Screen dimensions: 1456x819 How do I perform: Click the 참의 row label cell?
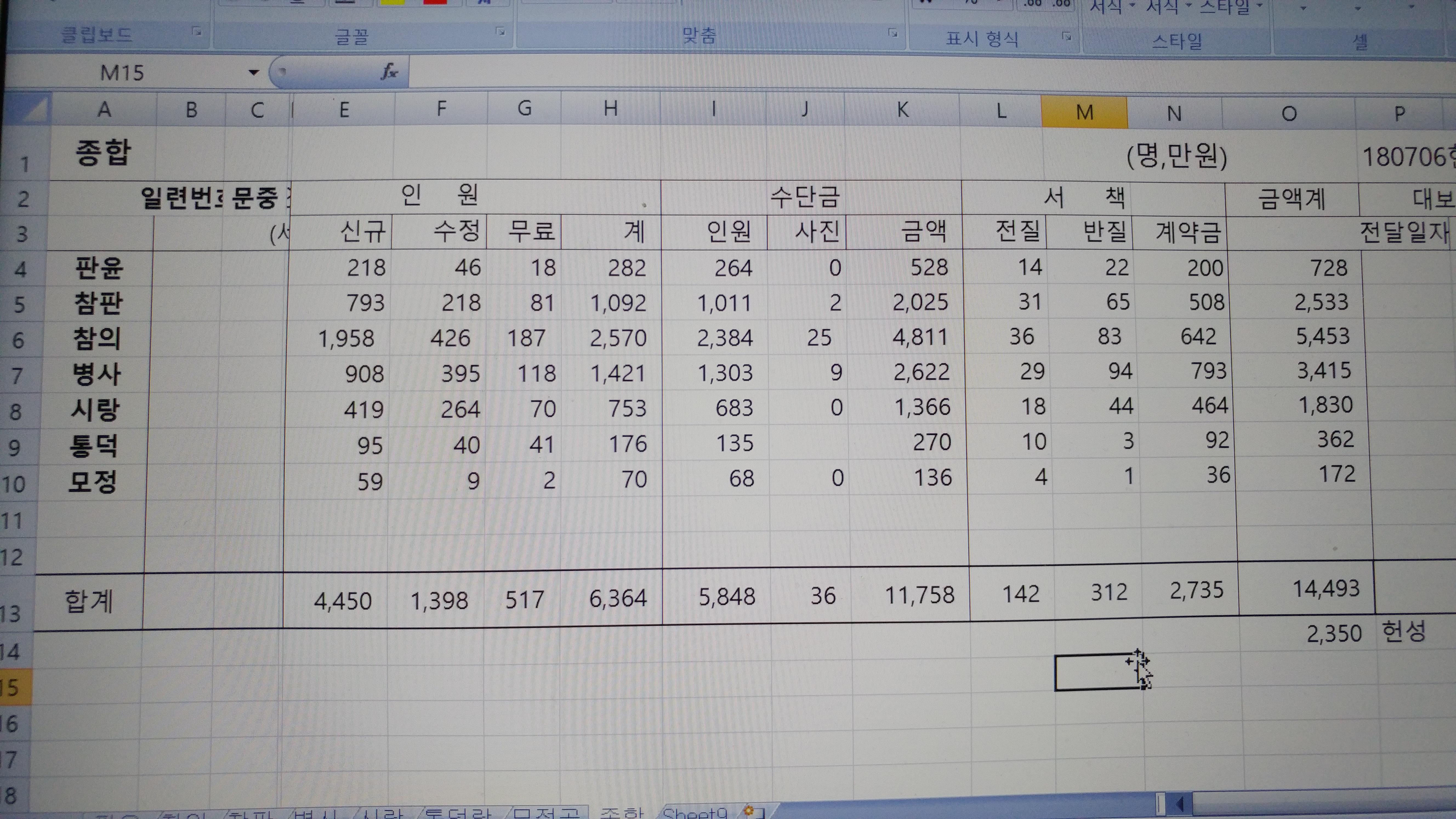click(x=97, y=339)
